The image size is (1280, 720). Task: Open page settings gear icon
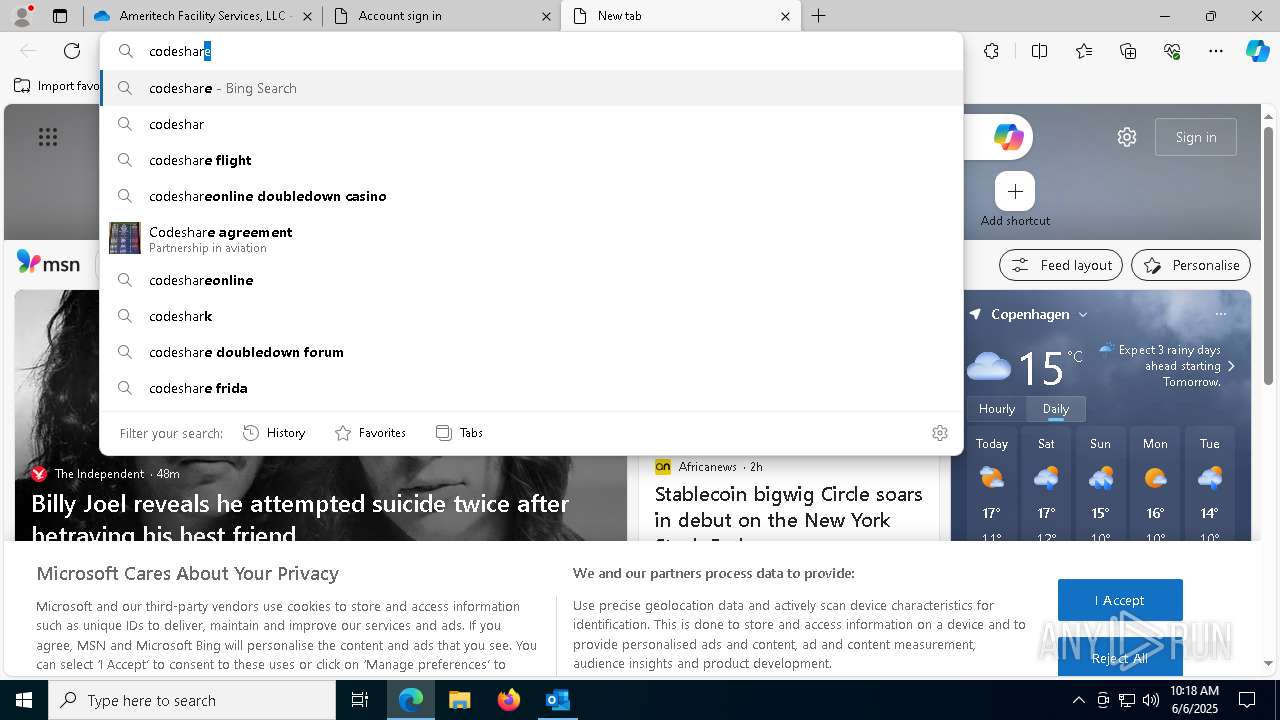(x=1127, y=137)
